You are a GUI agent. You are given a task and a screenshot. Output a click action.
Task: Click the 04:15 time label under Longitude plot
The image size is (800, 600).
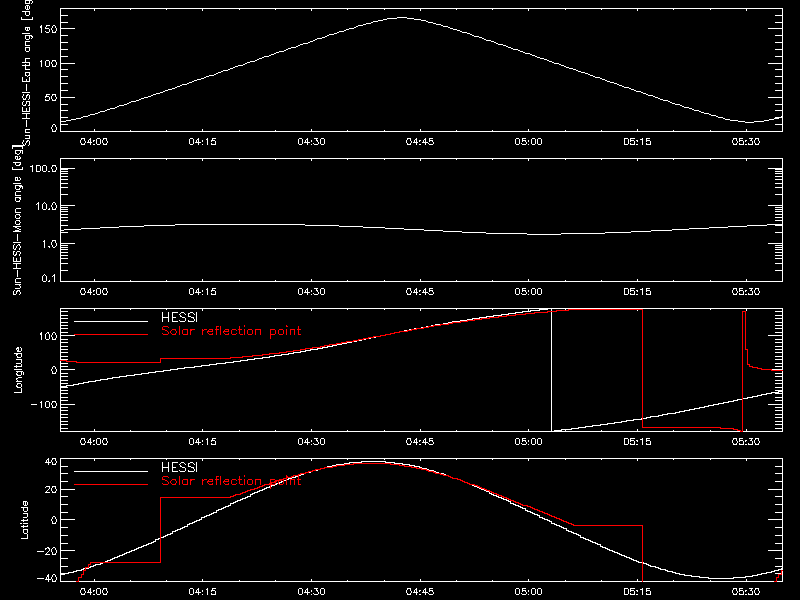(203, 442)
